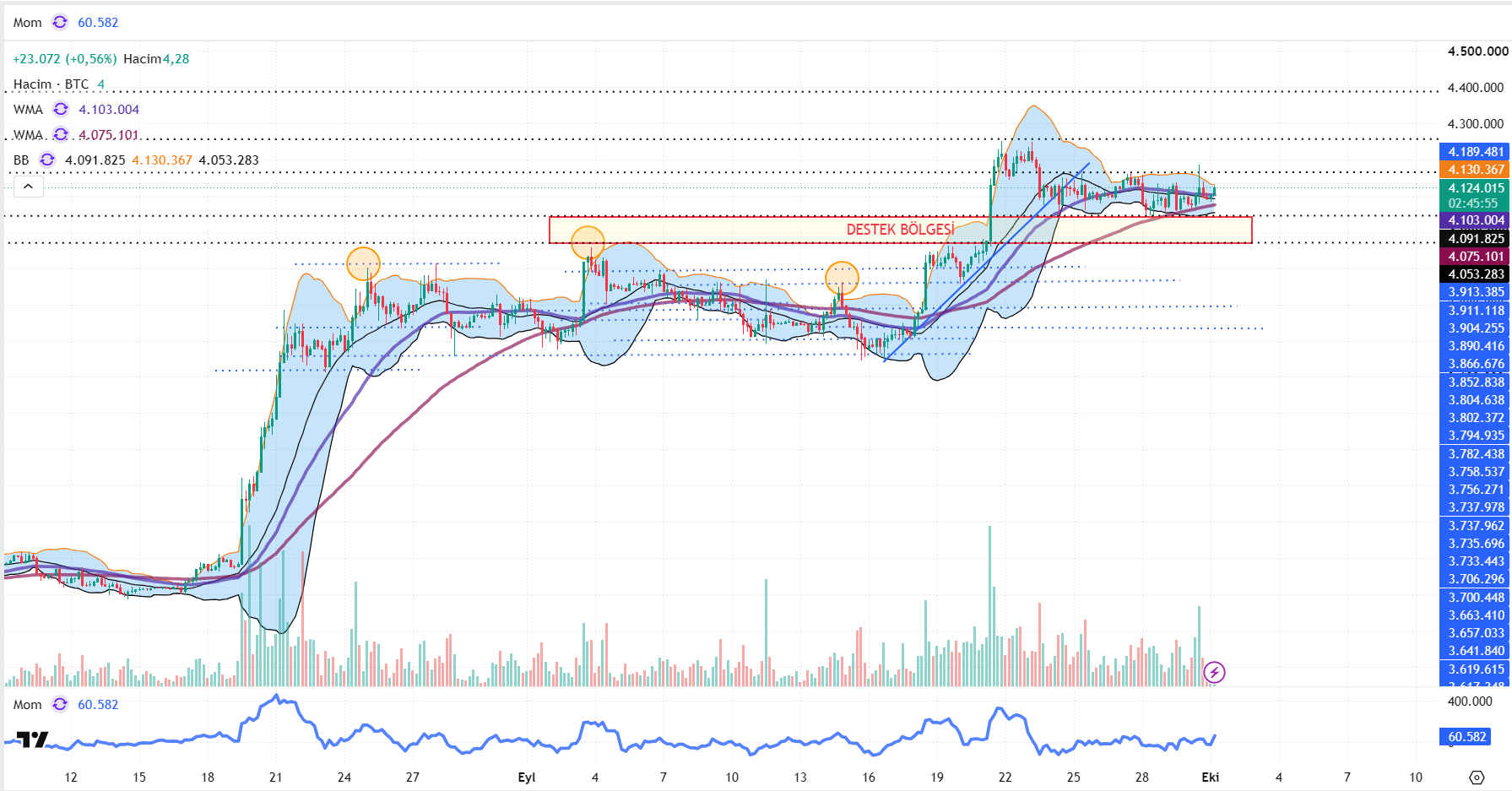Click the maroon 4.075.101 price label
This screenshot has width=1512, height=791.
pos(1475,257)
